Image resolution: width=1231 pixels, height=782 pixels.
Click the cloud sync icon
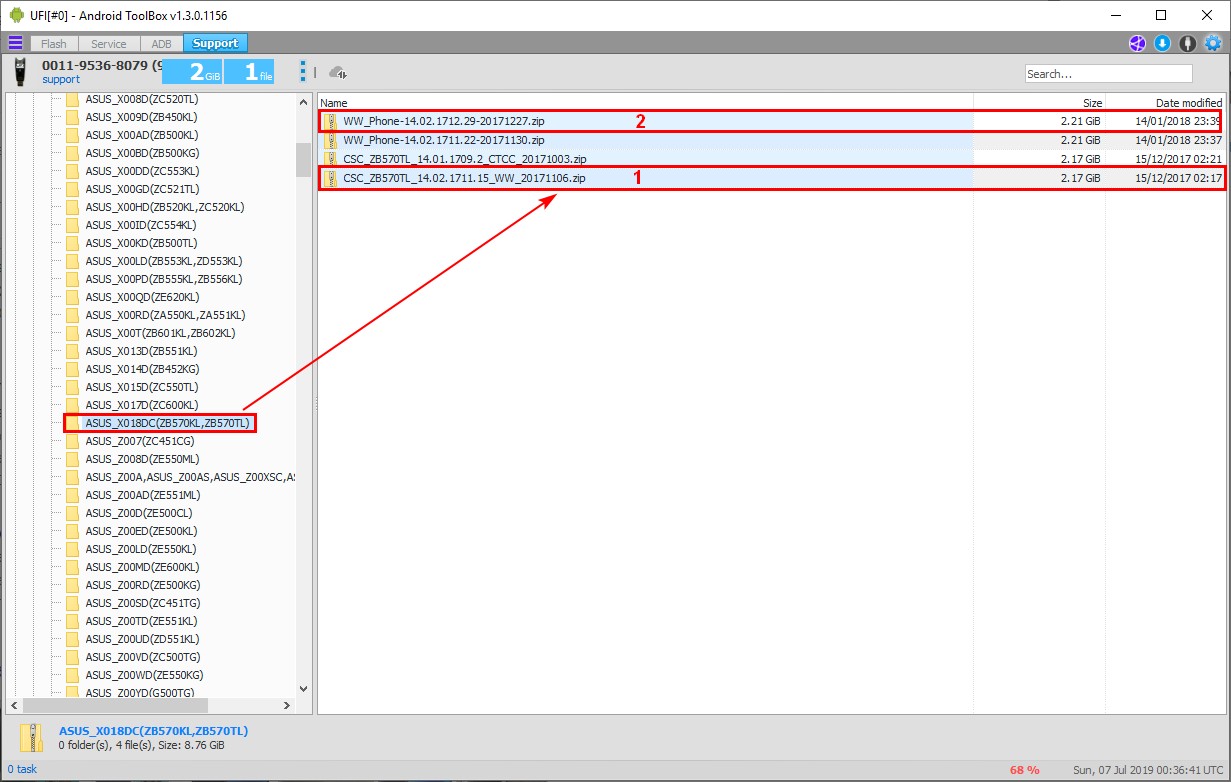(x=338, y=72)
